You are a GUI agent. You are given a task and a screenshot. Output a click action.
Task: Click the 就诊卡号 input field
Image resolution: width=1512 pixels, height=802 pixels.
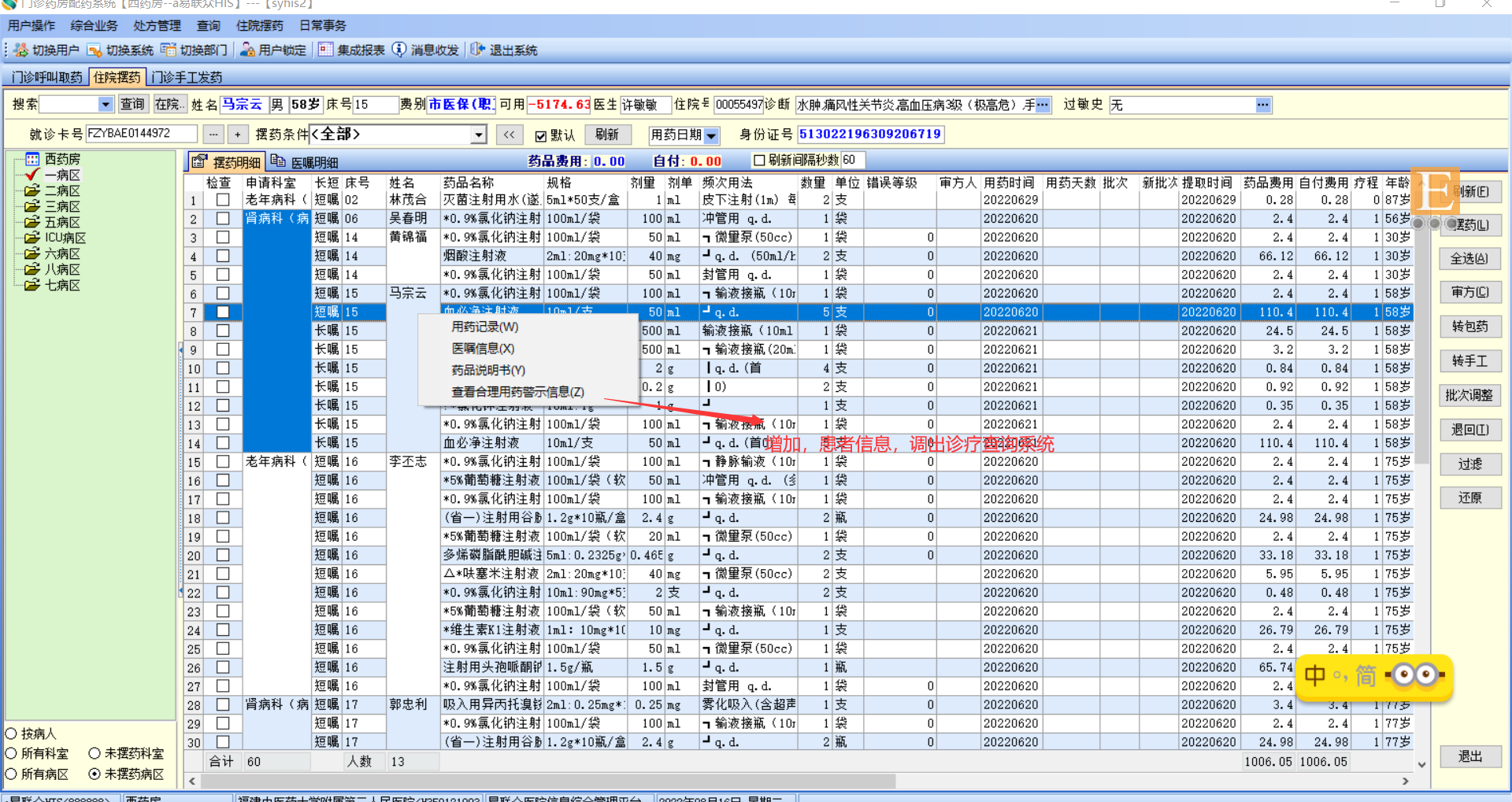pyautogui.click(x=141, y=134)
